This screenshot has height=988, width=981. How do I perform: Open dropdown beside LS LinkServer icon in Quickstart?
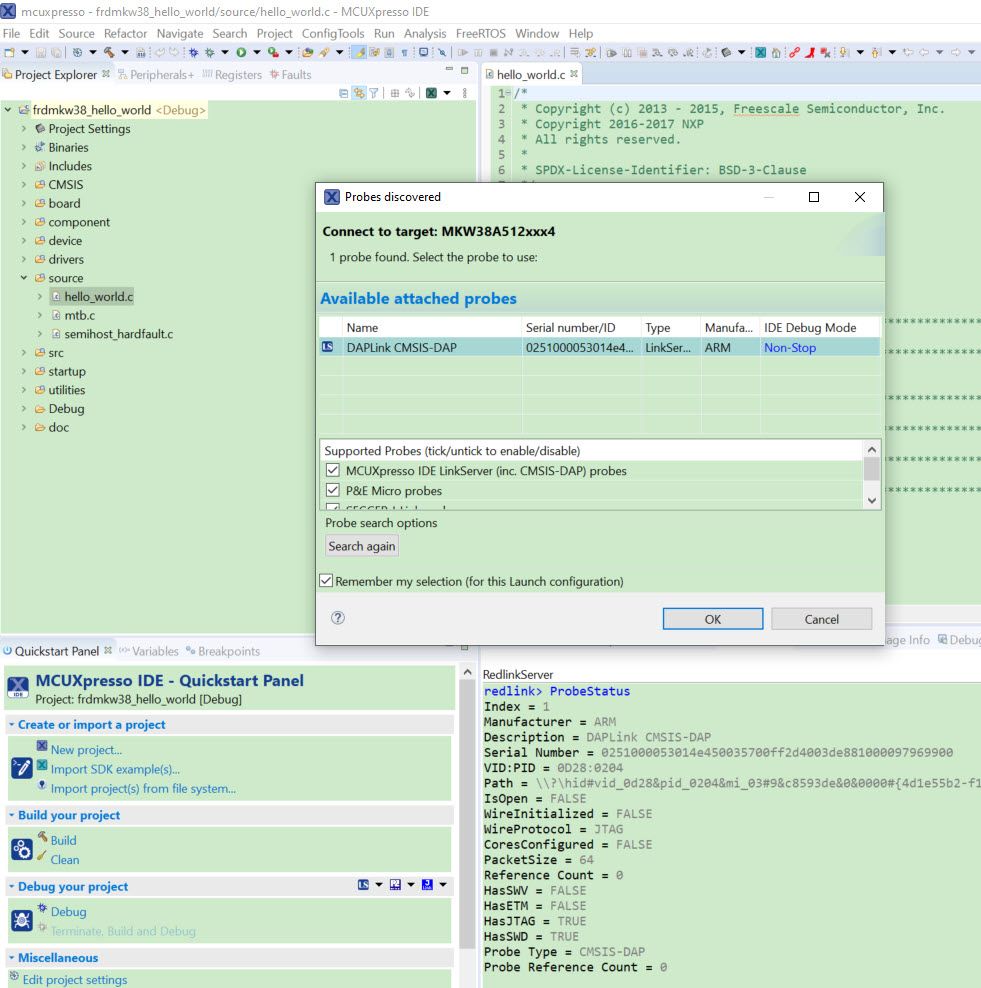click(x=379, y=885)
